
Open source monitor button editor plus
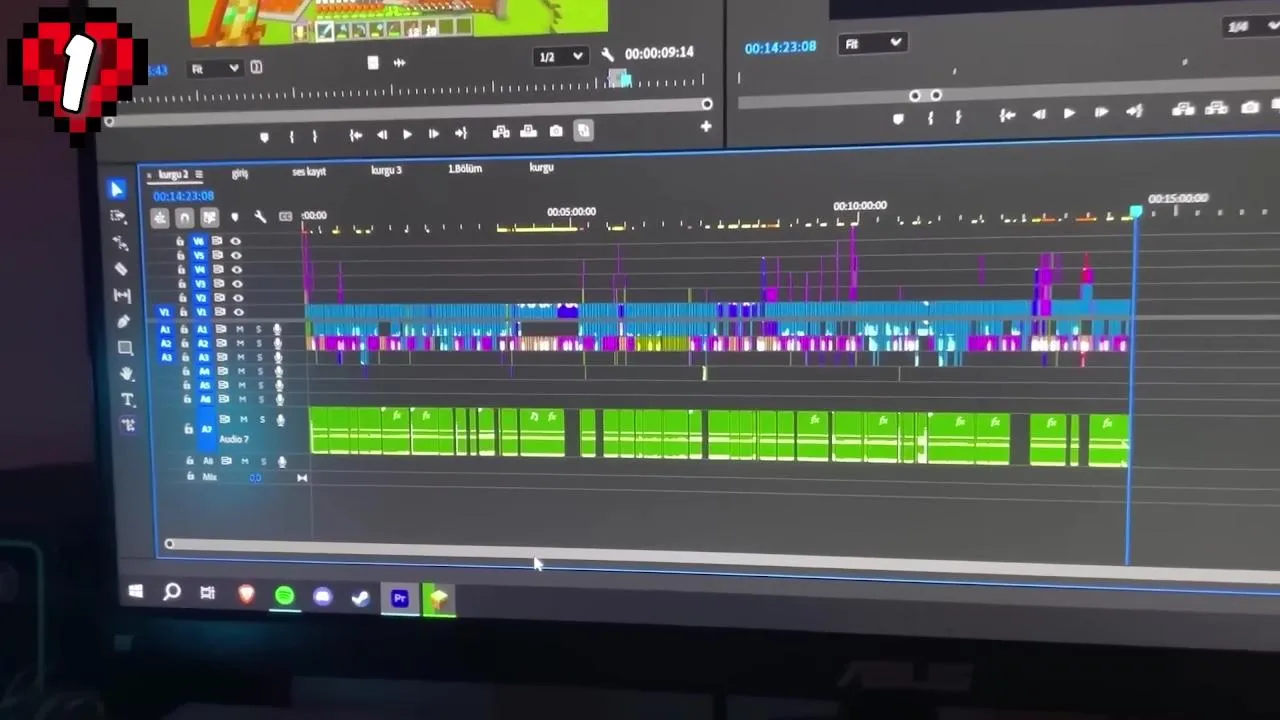tap(706, 127)
